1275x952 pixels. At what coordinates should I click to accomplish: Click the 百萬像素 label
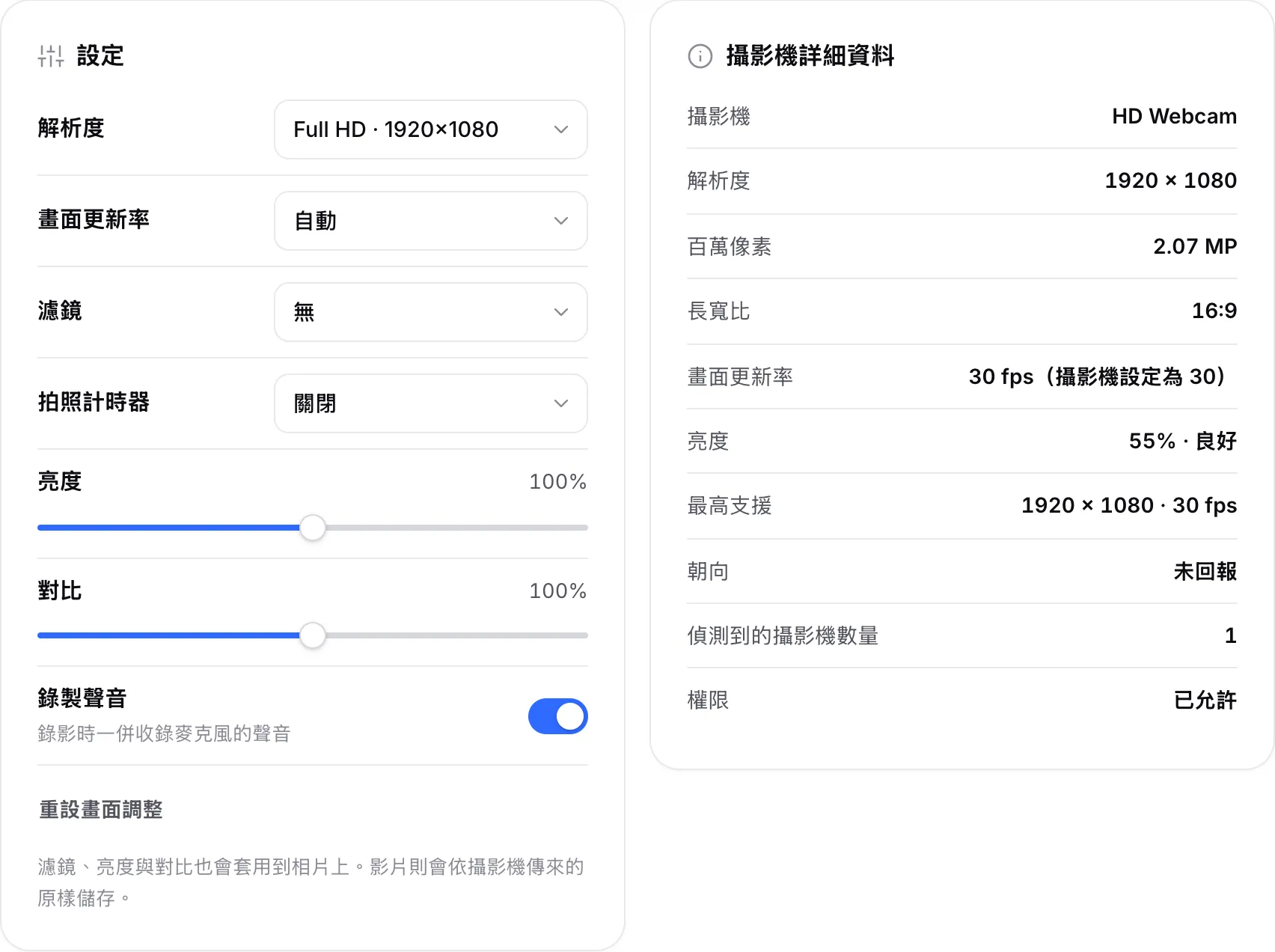730,246
